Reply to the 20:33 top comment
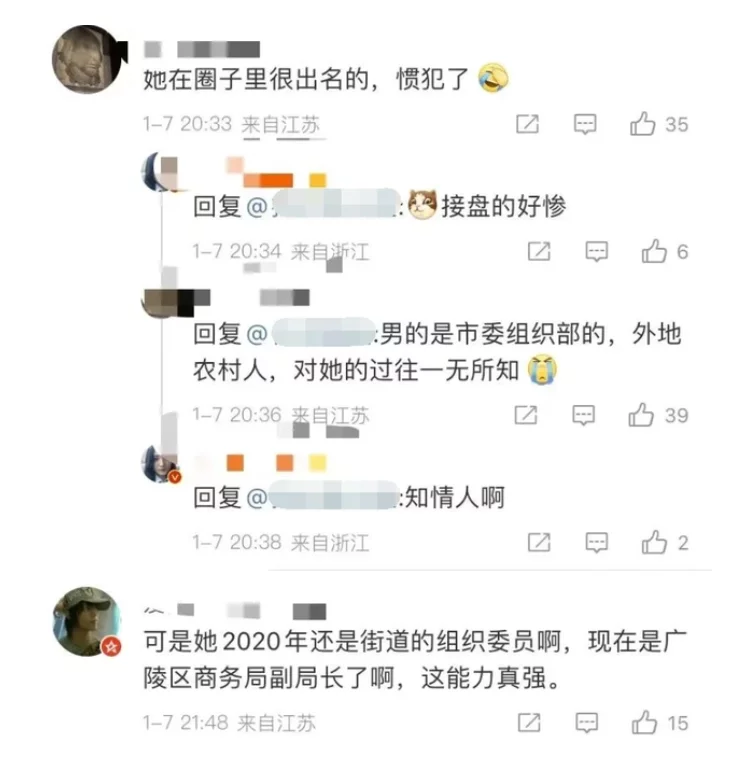 (x=585, y=124)
